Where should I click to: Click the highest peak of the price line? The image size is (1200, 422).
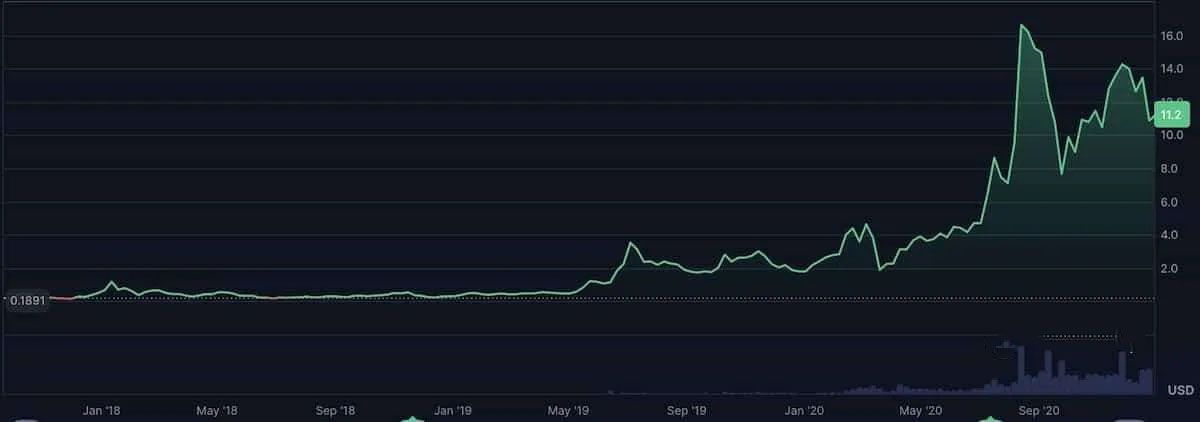click(x=1021, y=26)
